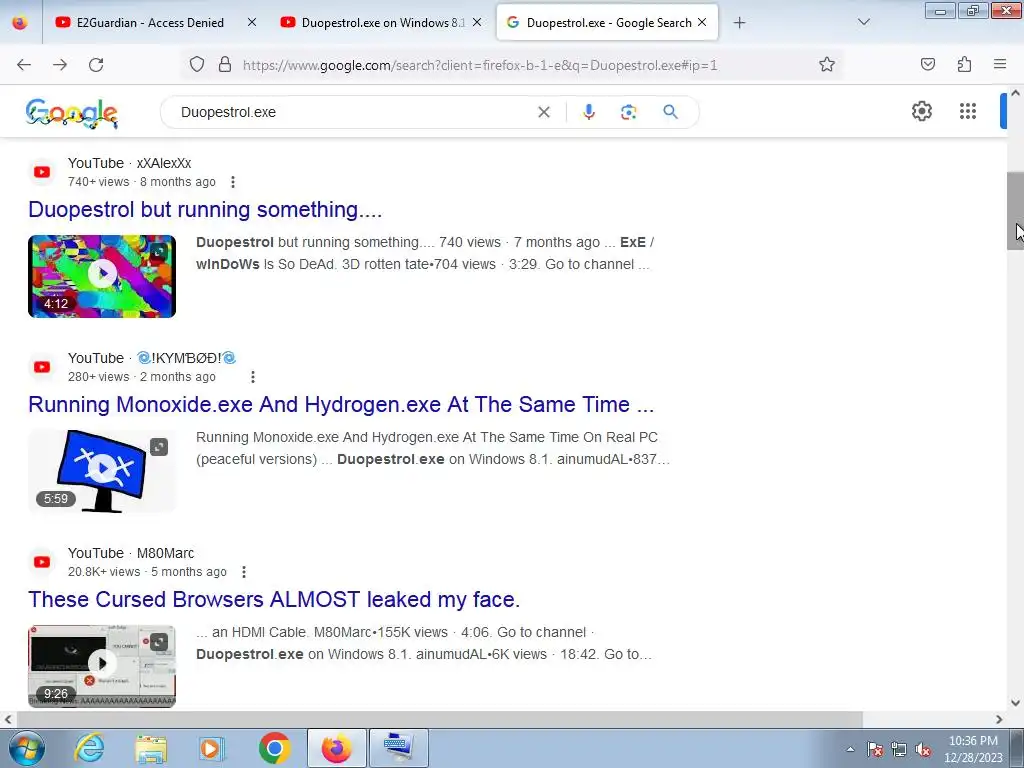Open the Action Center flag tray icon

pyautogui.click(x=875, y=749)
